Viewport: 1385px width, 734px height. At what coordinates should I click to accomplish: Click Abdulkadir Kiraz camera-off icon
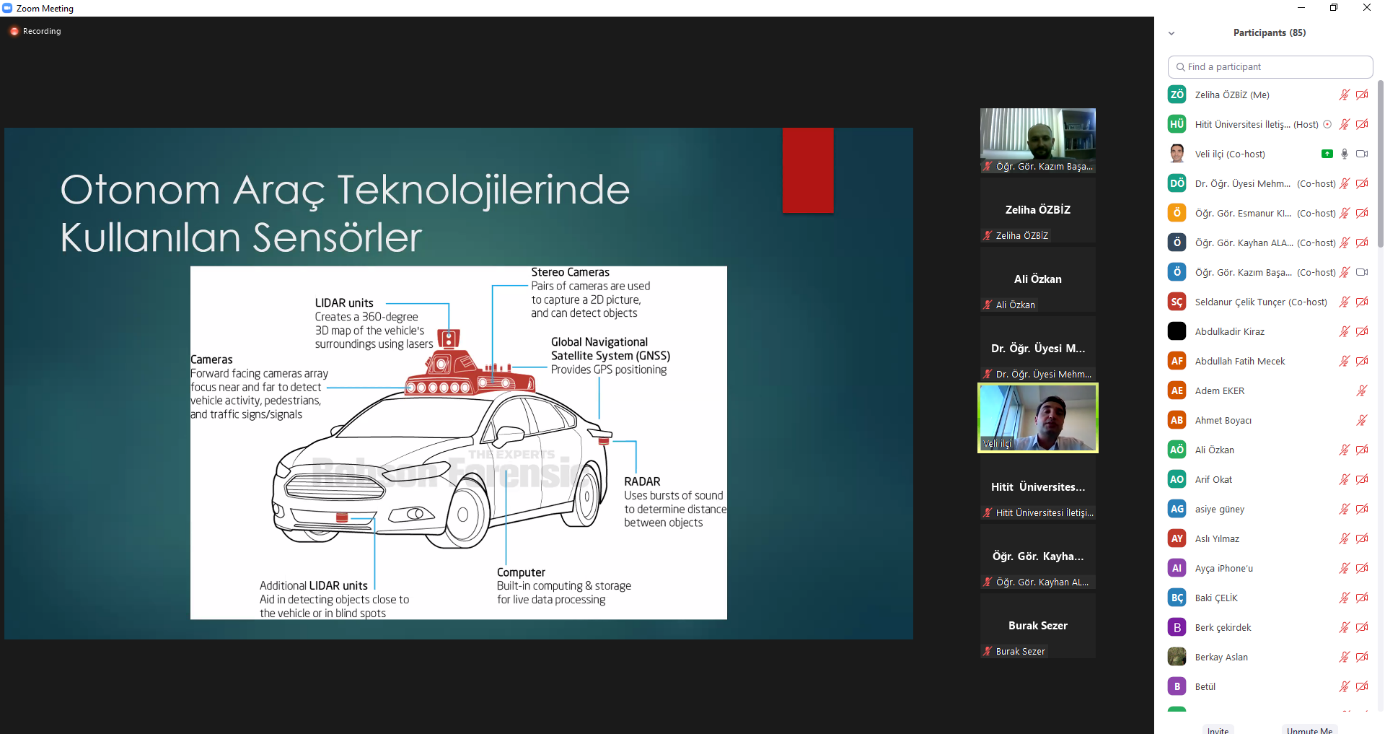(1362, 331)
